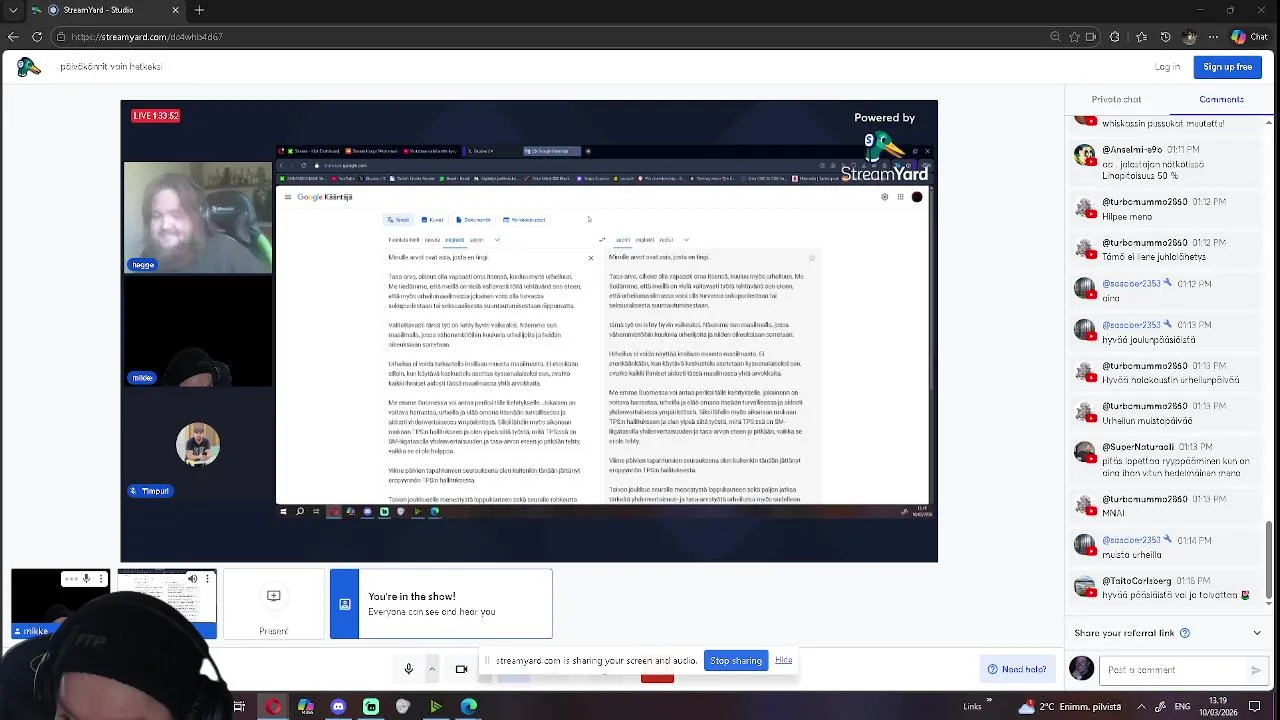Click the You're in the show! card

tap(441, 604)
